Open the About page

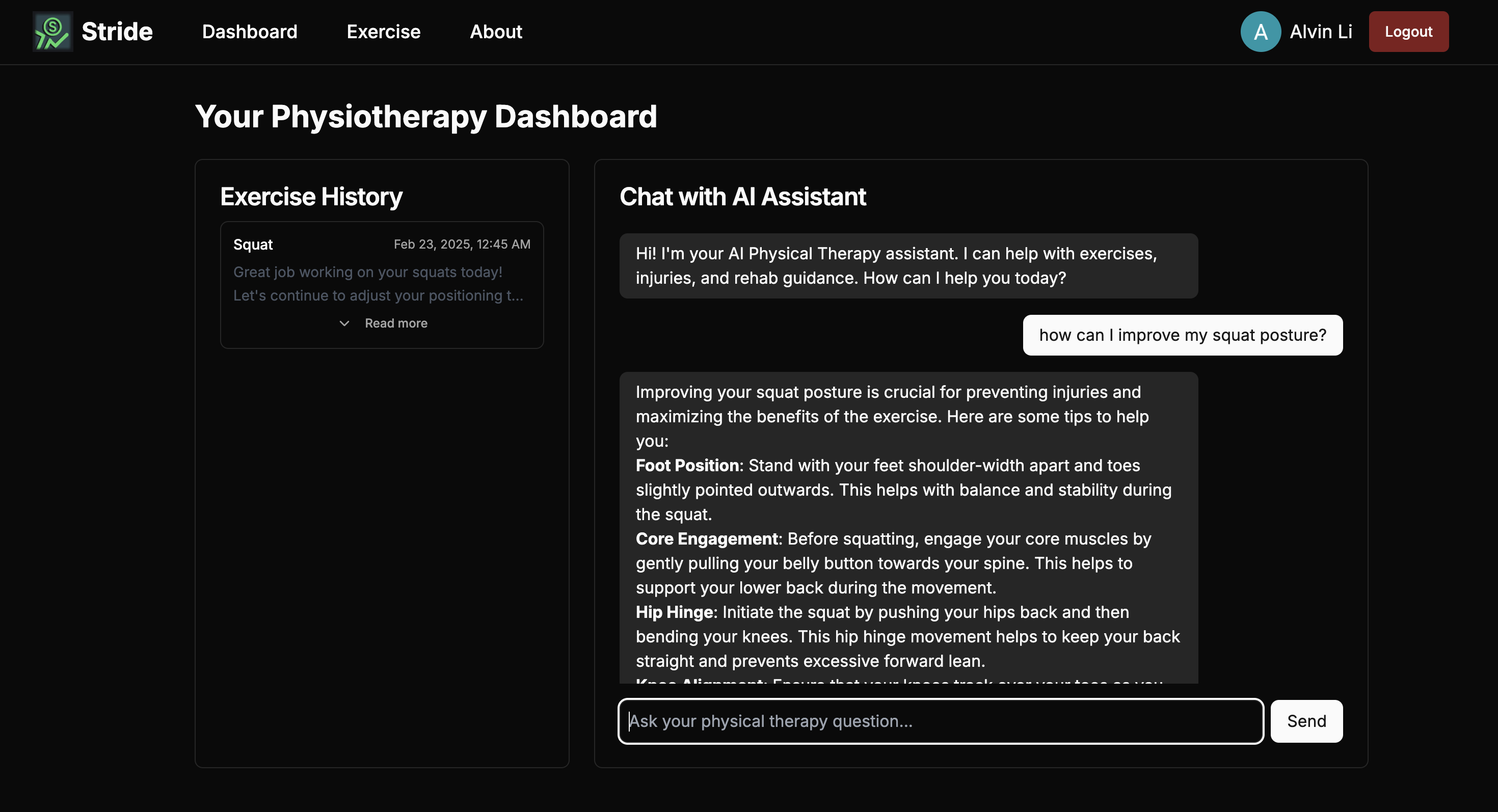[x=495, y=32]
